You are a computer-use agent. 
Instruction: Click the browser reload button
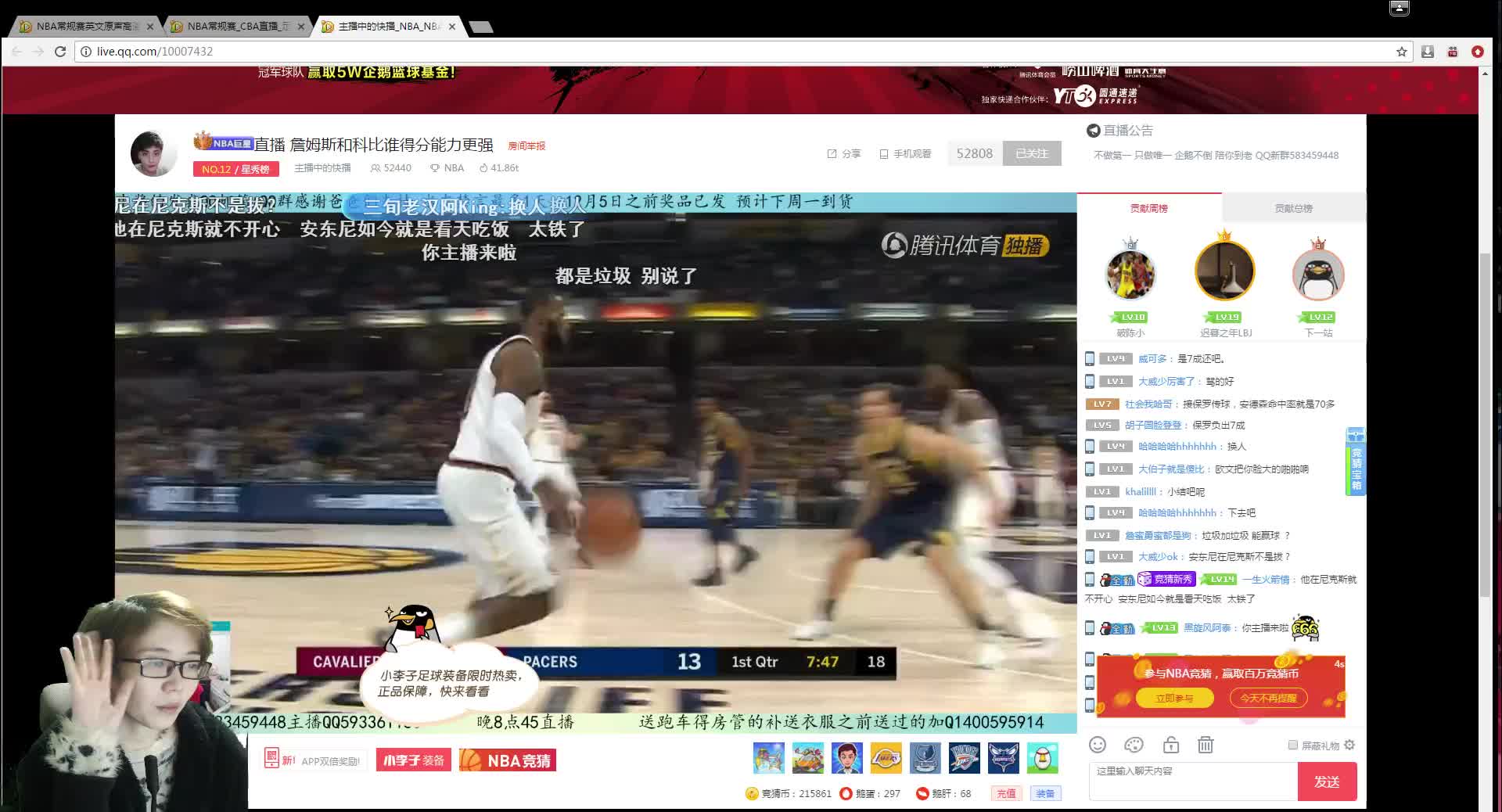tap(60, 52)
